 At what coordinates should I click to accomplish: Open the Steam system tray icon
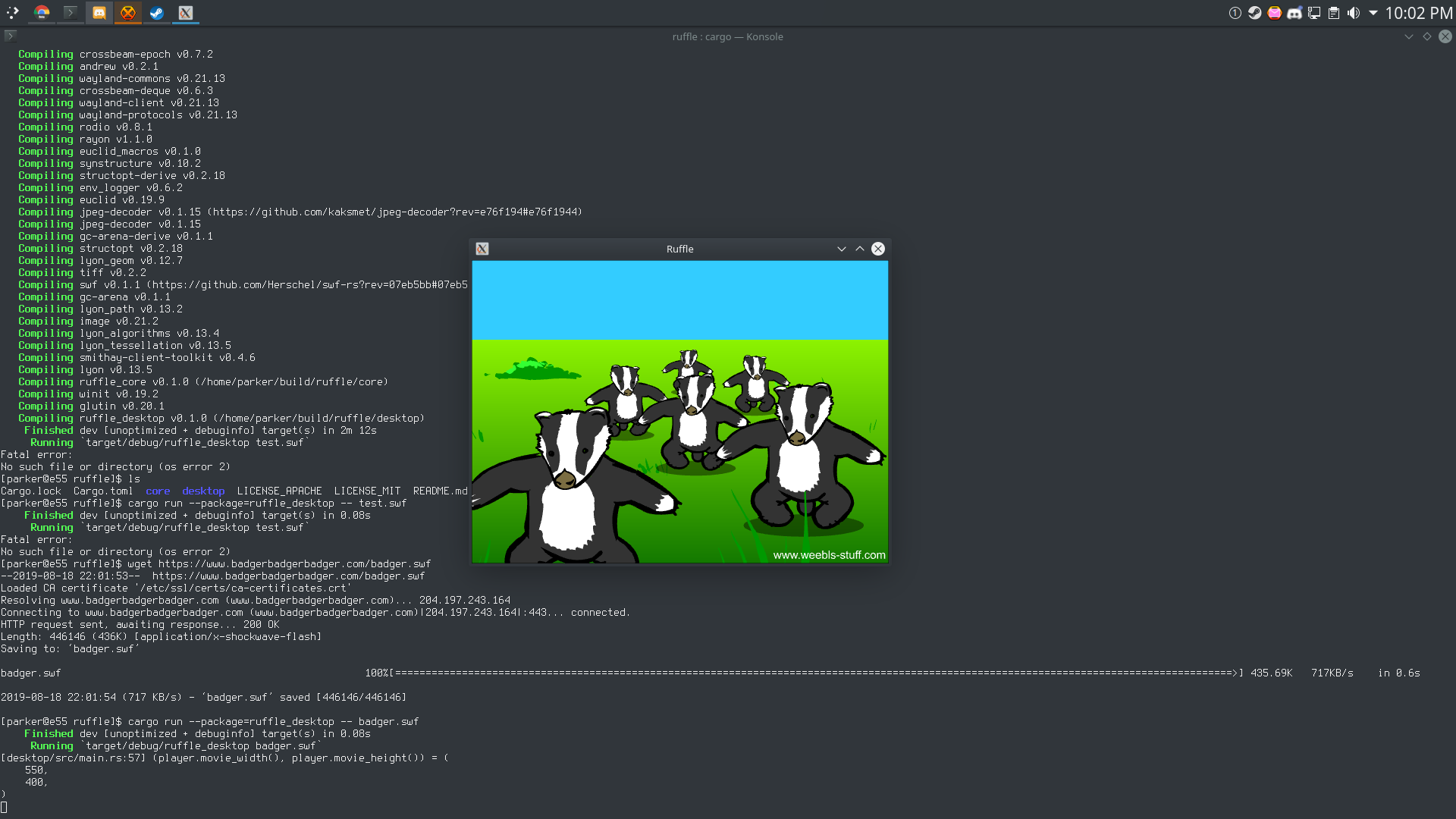[1255, 13]
